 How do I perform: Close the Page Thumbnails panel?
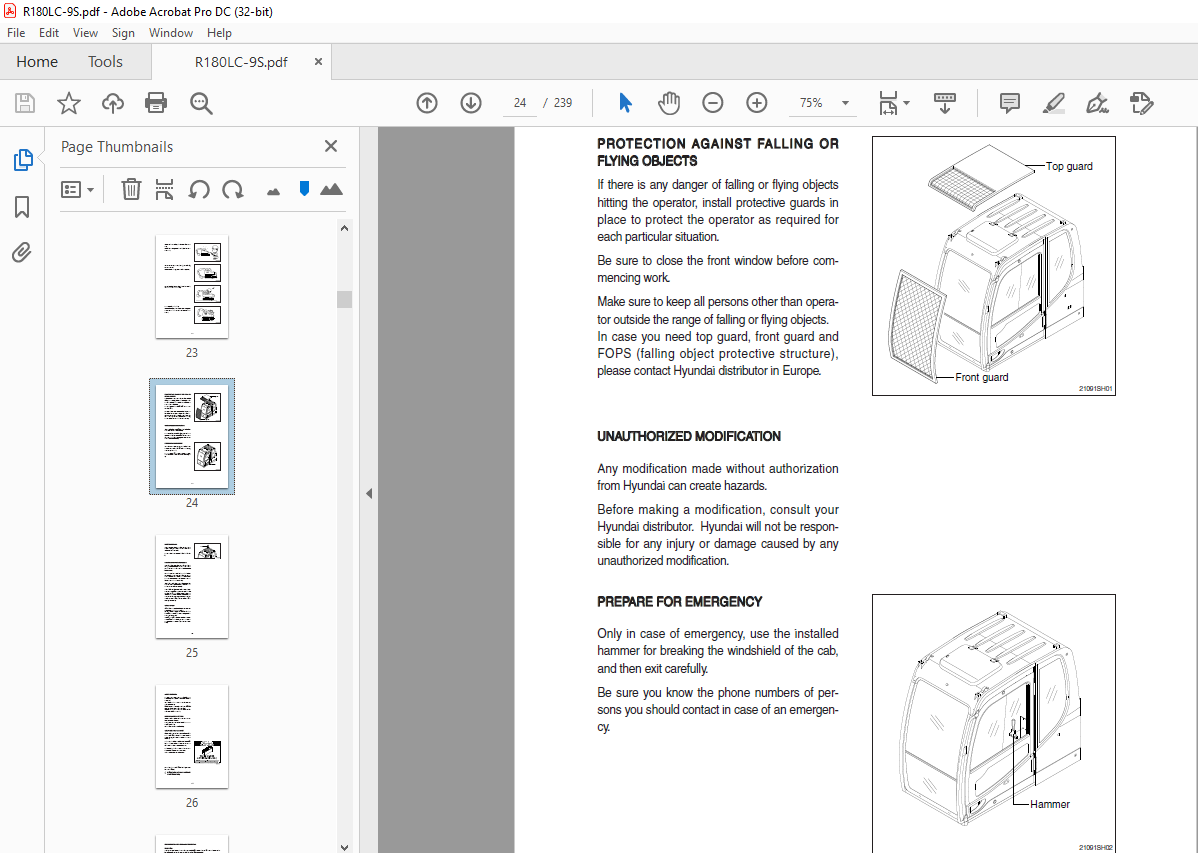(x=331, y=147)
